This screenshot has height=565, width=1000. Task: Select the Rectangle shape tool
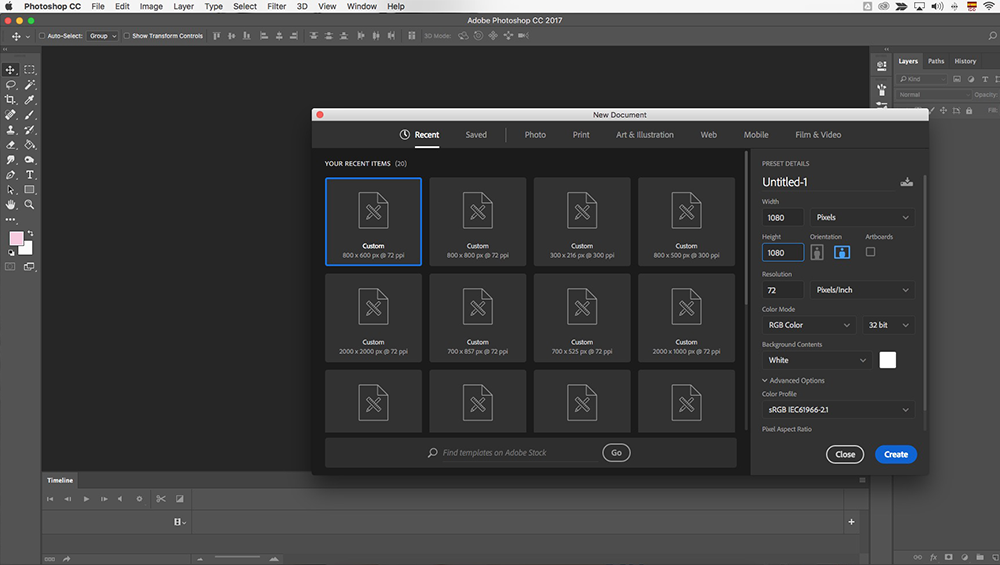(x=29, y=189)
